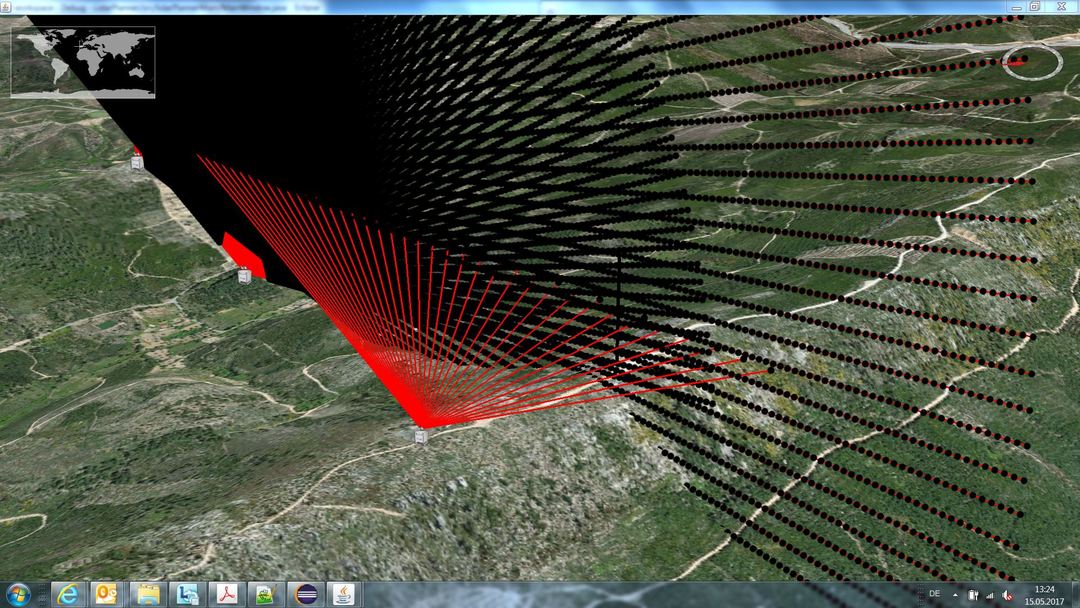Open Windows Explorer folder icon
Image resolution: width=1080 pixels, height=608 pixels.
tap(148, 594)
